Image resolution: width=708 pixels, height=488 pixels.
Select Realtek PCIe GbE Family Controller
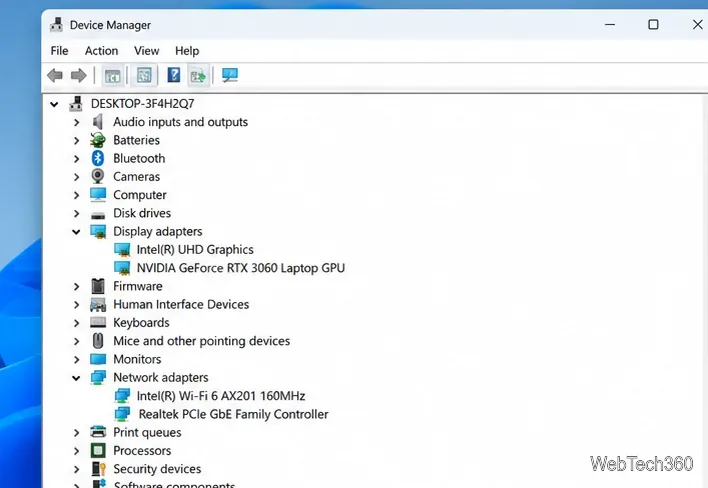[233, 414]
